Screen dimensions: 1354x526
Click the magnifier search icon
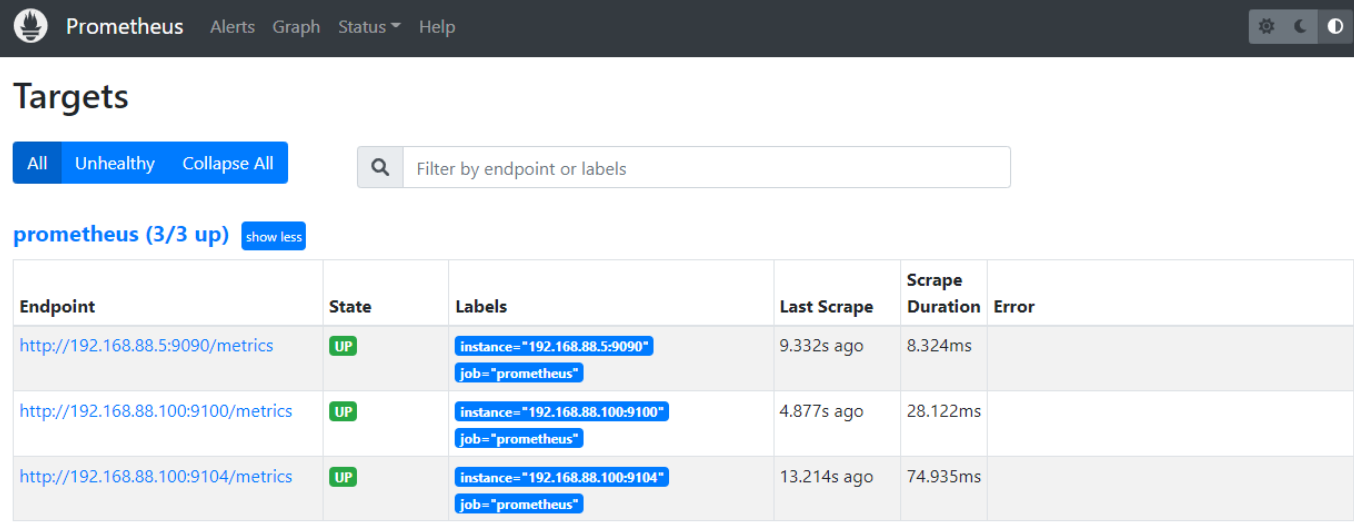[x=380, y=168]
